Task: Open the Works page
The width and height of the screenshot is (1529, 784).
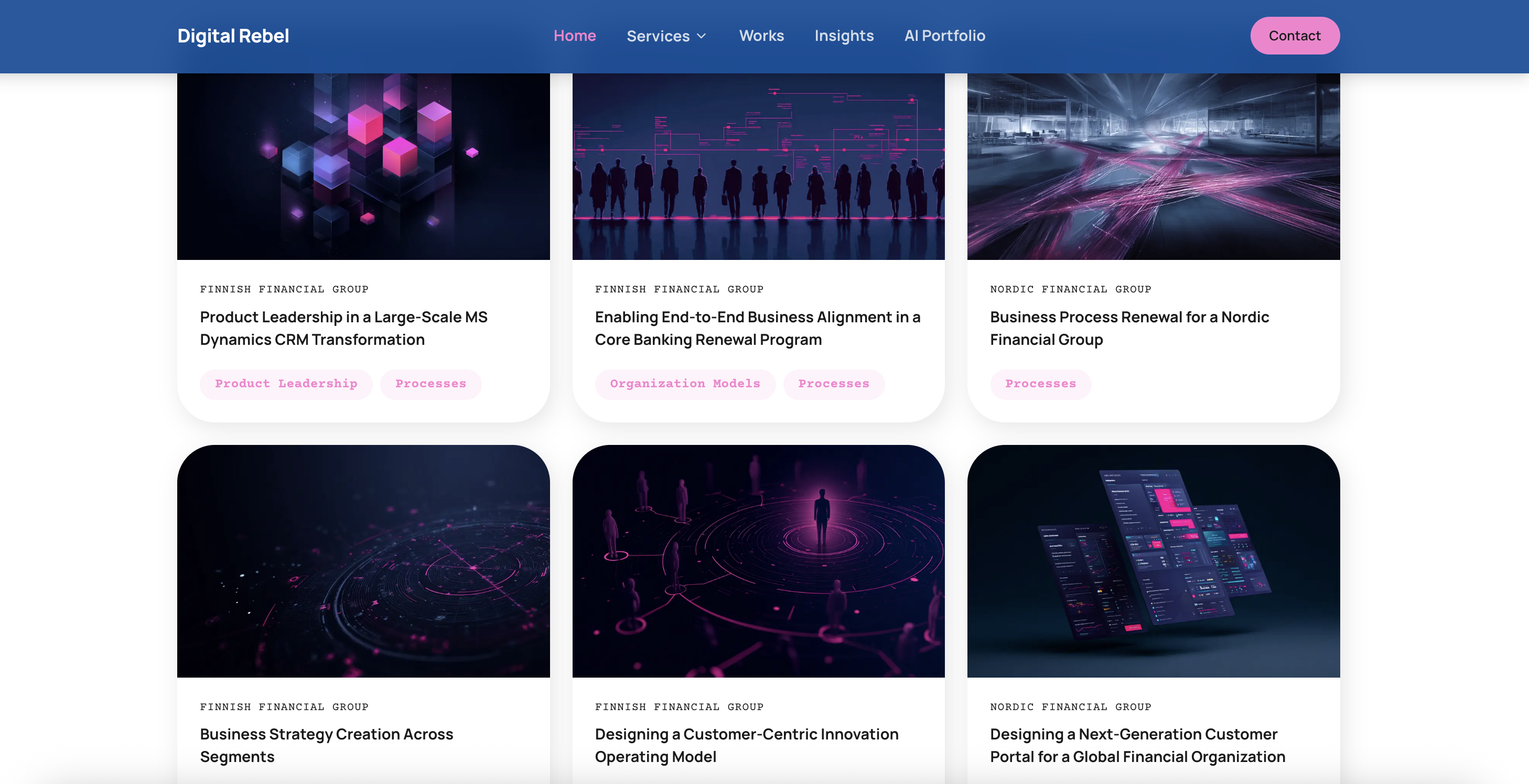Action: coord(761,36)
